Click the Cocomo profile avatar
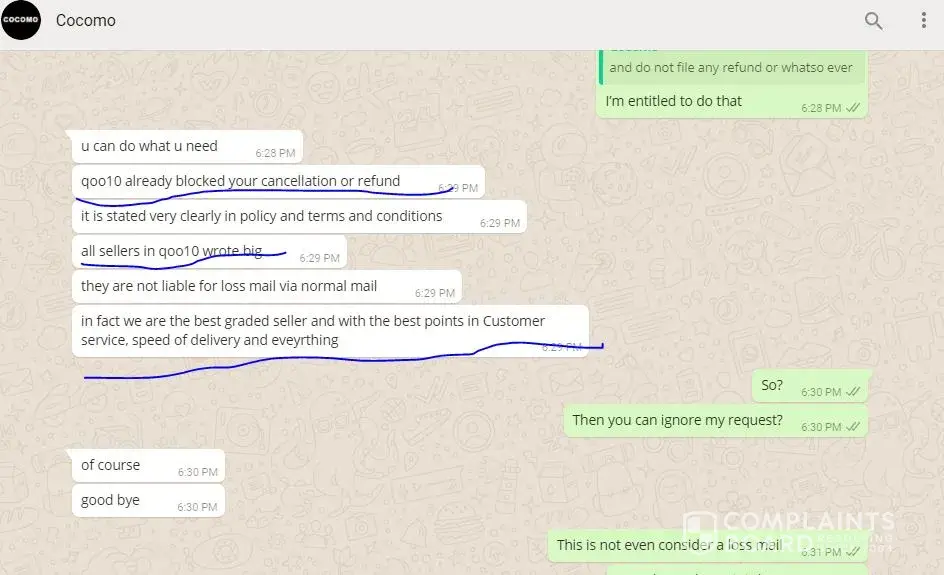 point(20,20)
